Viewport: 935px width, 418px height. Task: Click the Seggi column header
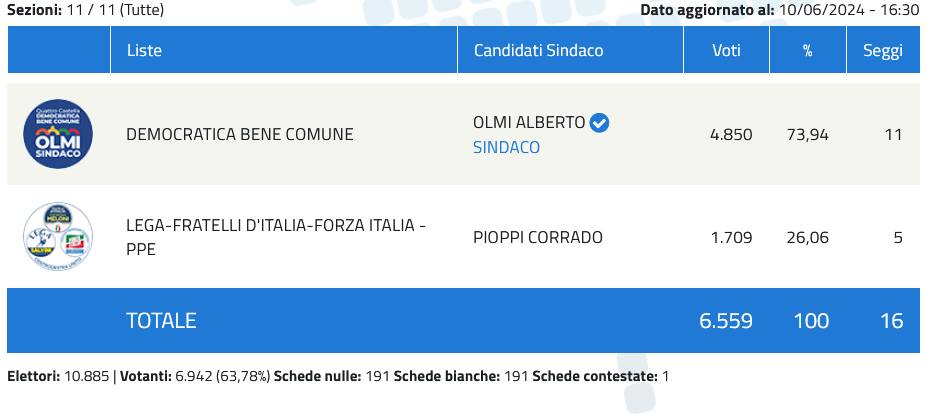pos(883,50)
